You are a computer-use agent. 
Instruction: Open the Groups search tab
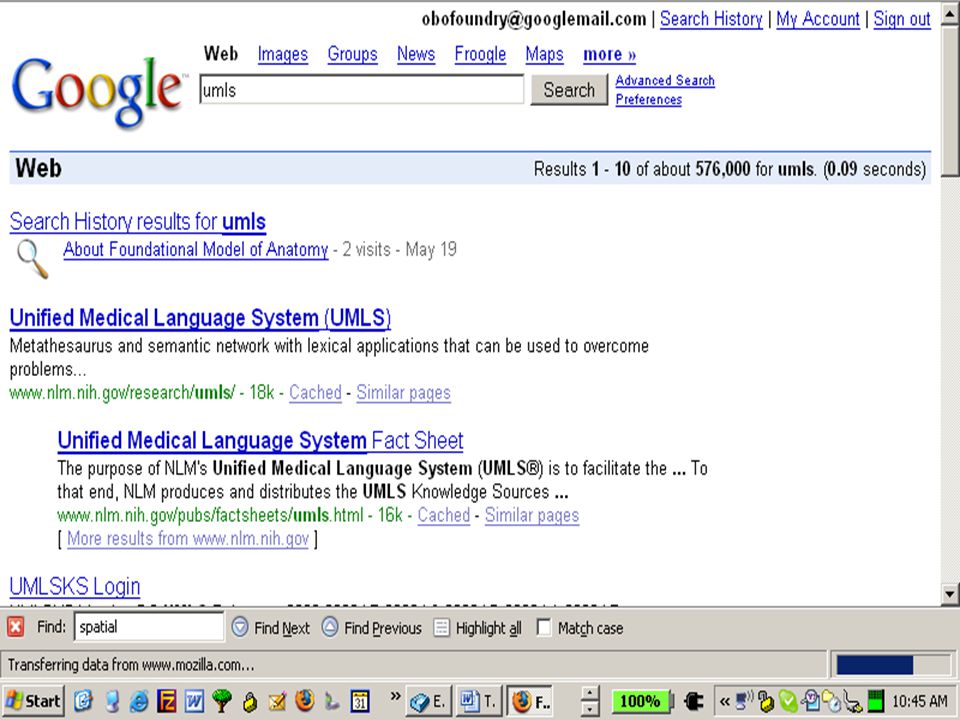tap(352, 54)
